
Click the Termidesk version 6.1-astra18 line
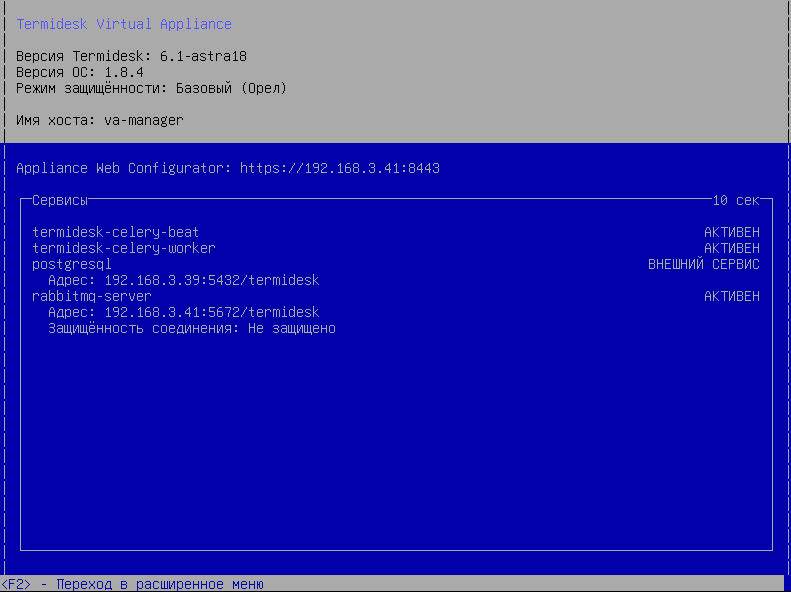pos(136,56)
